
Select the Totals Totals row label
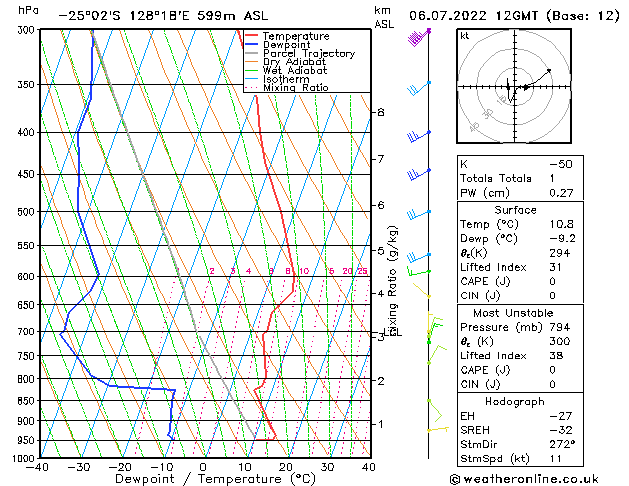tap(495, 178)
